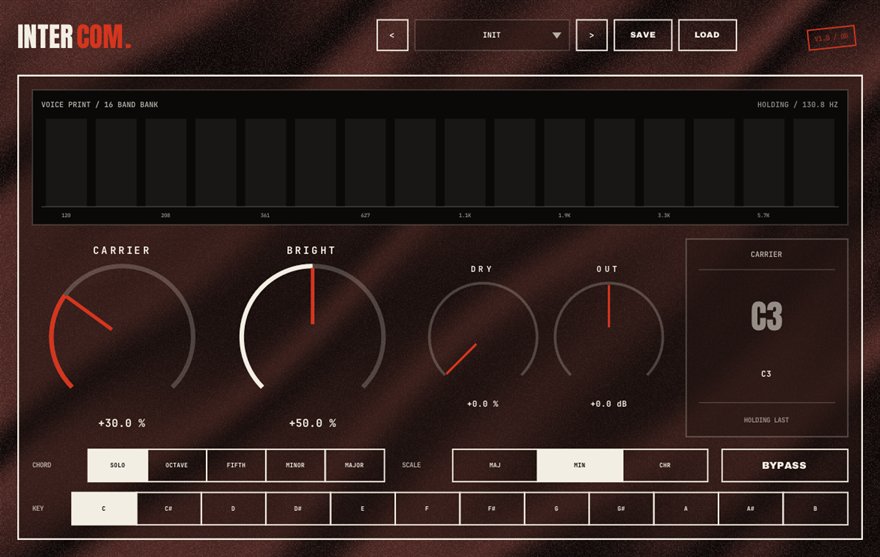The height and width of the screenshot is (557, 880).
Task: Click the CARRIER value +30.0 %
Action: click(122, 423)
